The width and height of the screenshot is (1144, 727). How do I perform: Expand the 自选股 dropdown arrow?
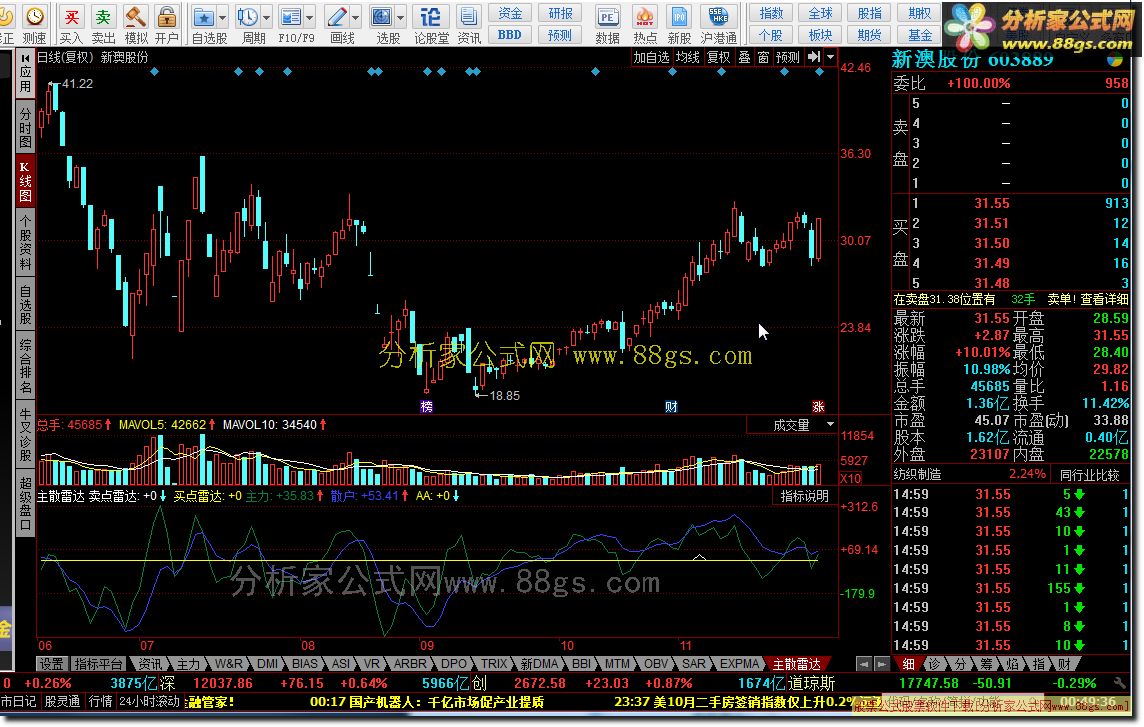click(x=223, y=16)
